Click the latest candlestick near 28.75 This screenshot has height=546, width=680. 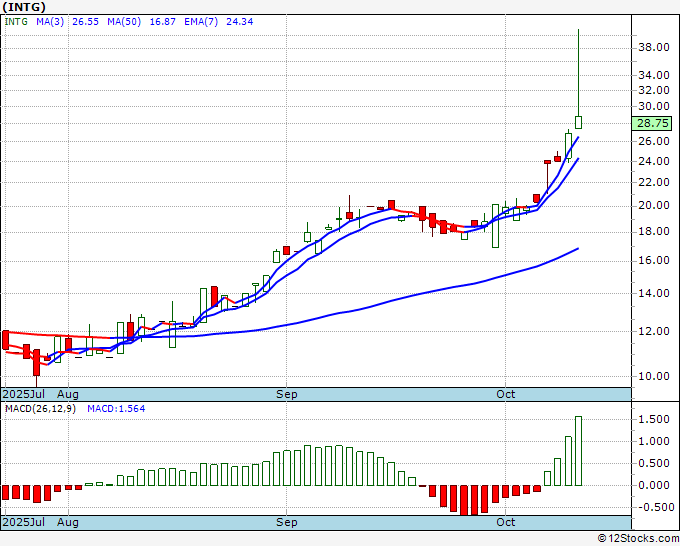[579, 122]
